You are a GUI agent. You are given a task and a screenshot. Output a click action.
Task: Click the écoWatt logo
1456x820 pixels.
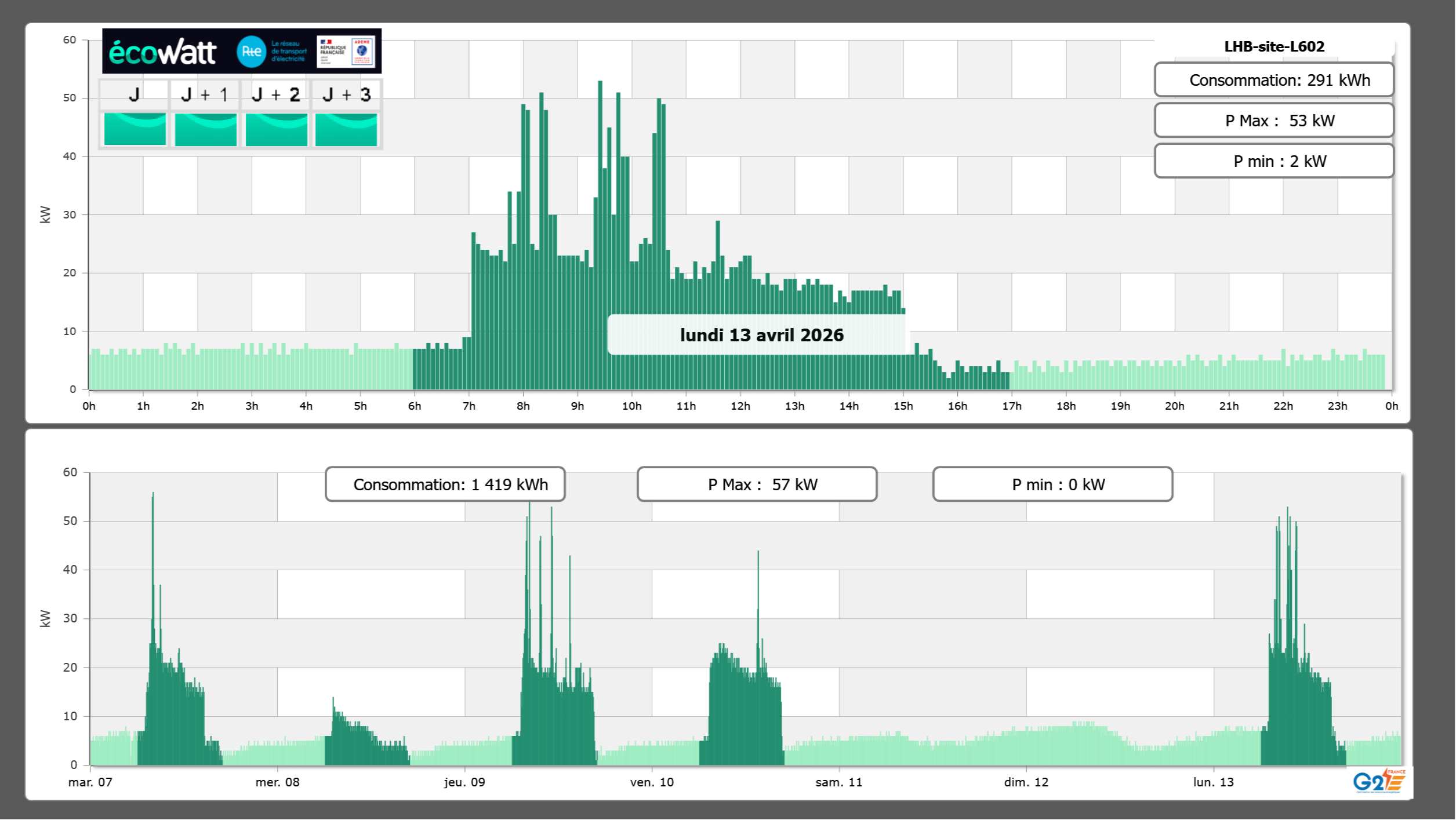[162, 52]
